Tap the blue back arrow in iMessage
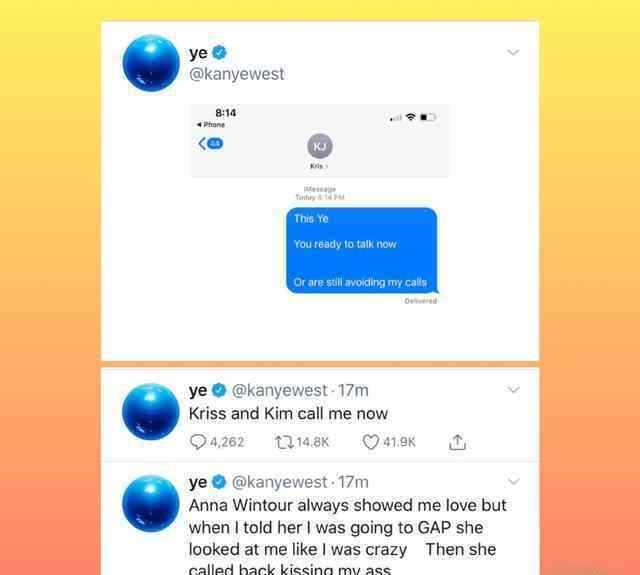640x575 pixels. tap(202, 144)
